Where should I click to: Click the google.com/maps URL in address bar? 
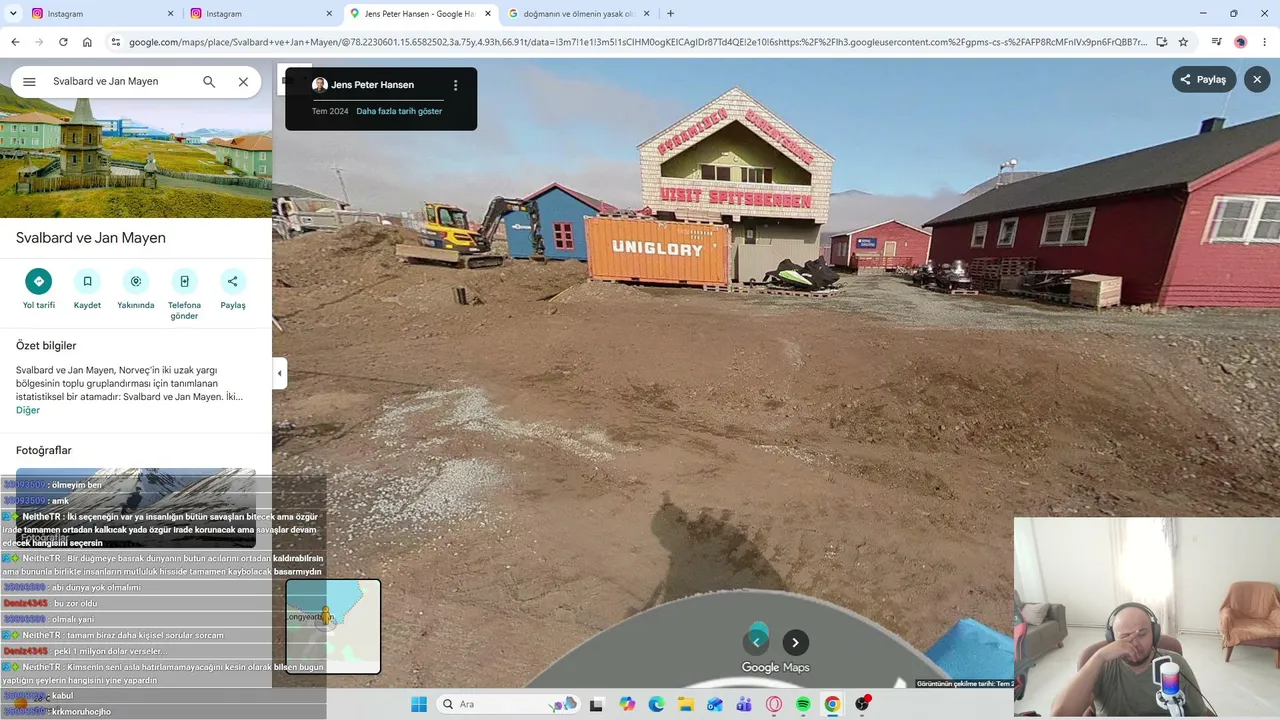(638, 42)
